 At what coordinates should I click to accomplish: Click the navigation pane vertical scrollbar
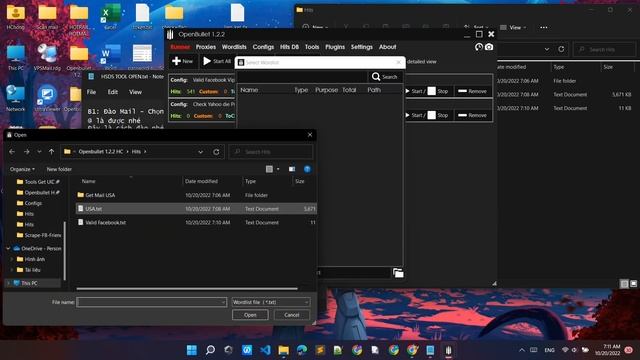pos(64,250)
